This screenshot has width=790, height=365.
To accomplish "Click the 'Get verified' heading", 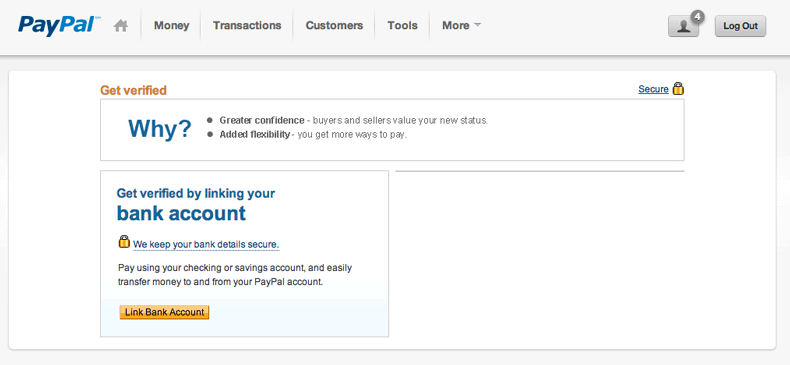I will click(133, 90).
